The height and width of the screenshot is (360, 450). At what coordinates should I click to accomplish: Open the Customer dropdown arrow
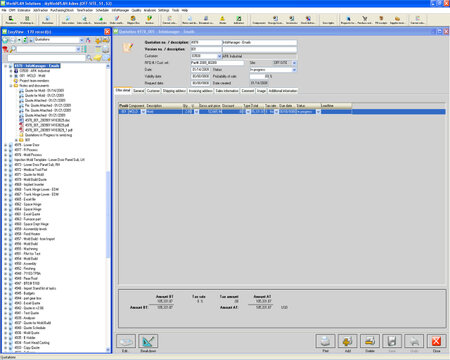point(219,56)
